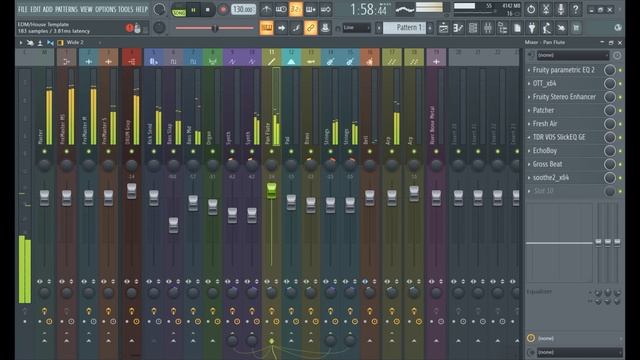This screenshot has height=360, width=640.
Task: Open the Line snap dropdown
Action: pos(356,28)
